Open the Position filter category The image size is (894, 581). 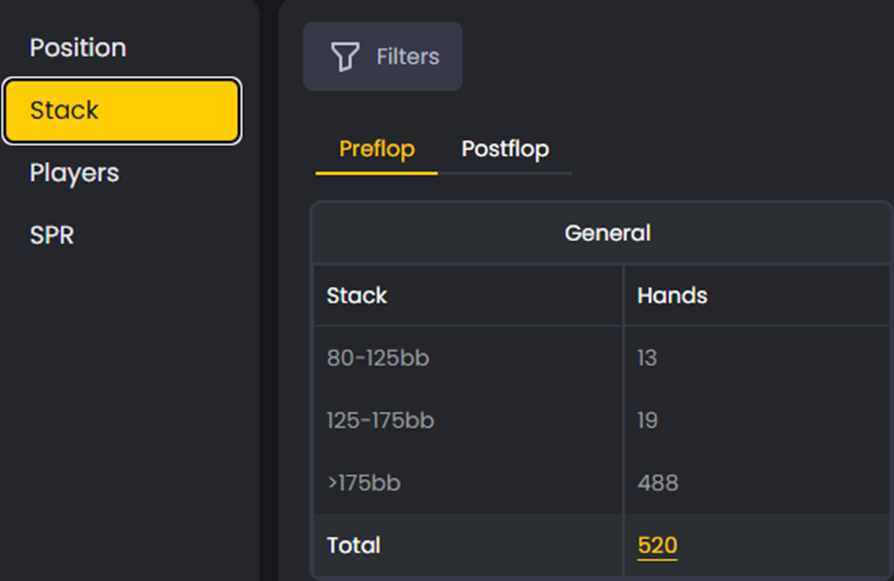click(x=78, y=47)
